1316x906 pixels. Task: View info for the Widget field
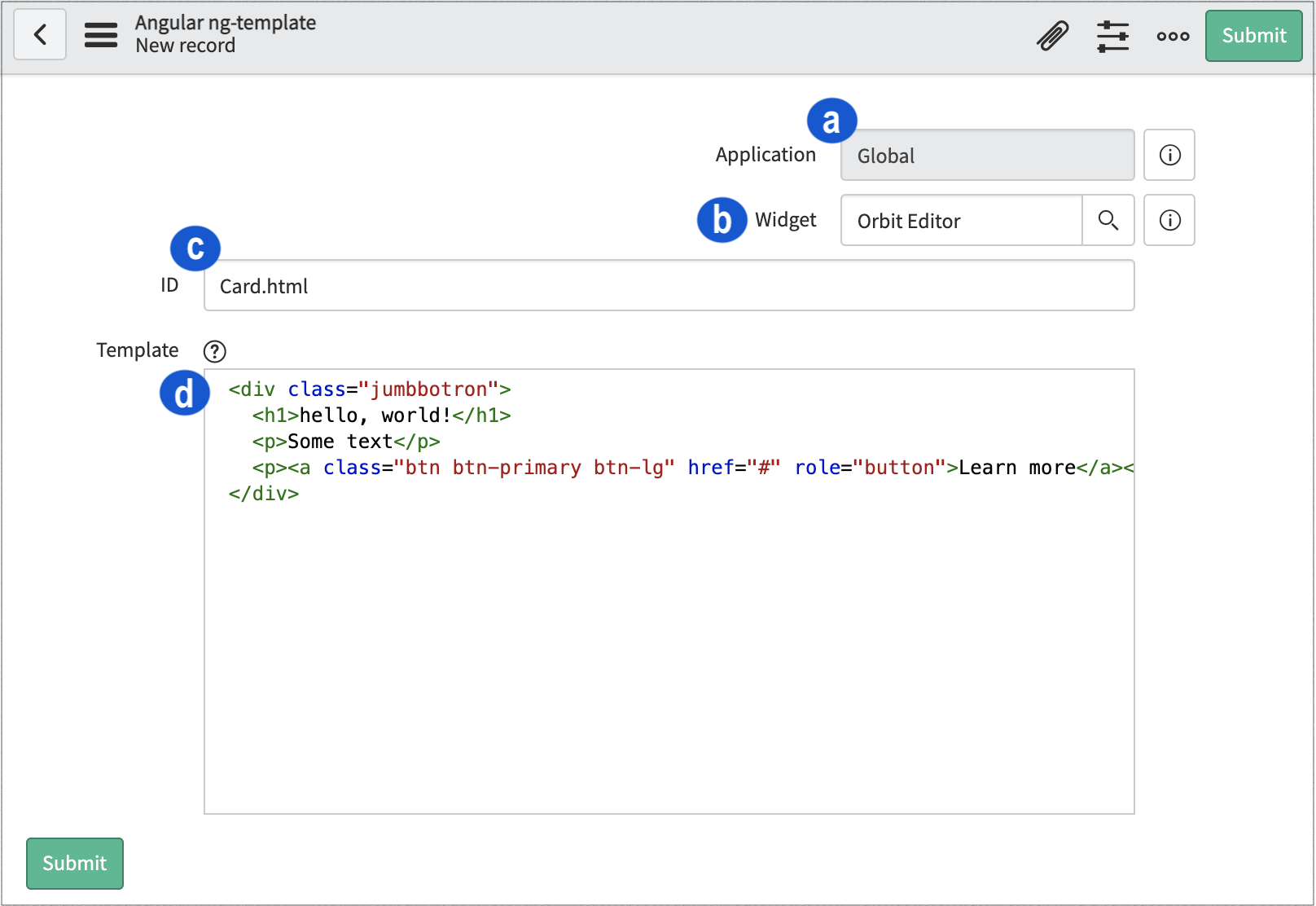1169,220
